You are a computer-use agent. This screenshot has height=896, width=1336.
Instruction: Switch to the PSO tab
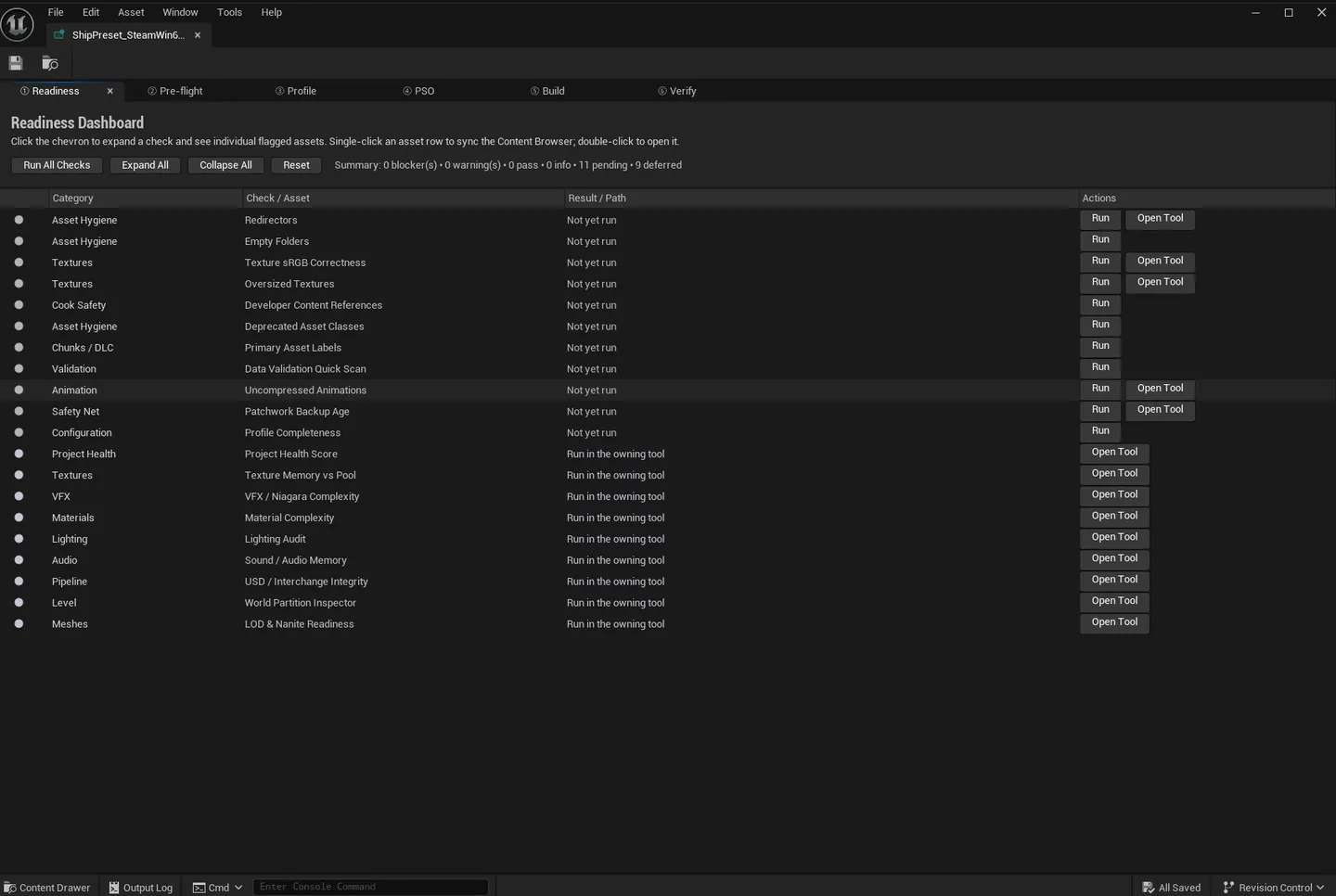(418, 91)
